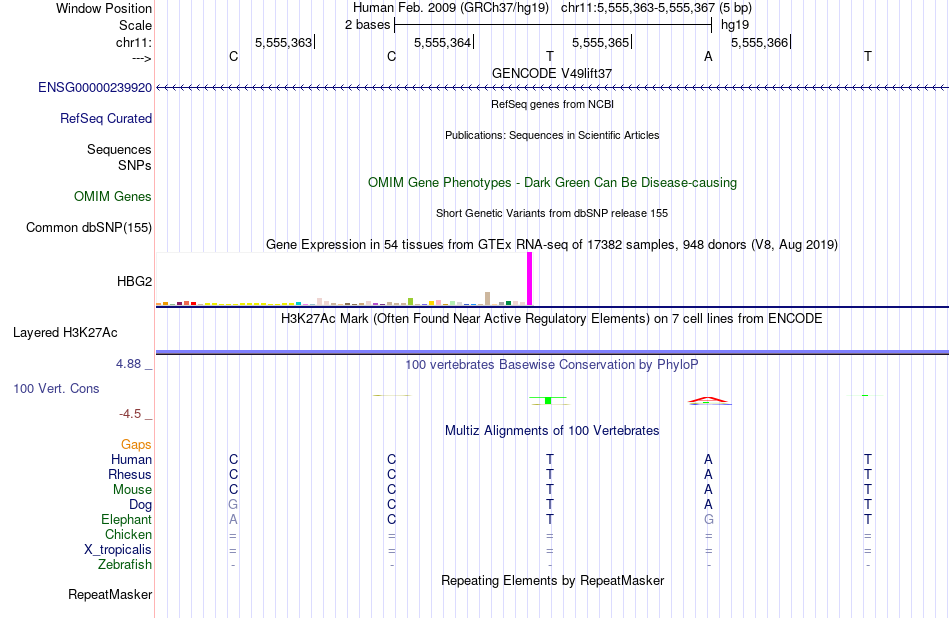Viewport: 950px width, 618px height.
Task: Click the gray A base in Elephant row
Action: point(233,519)
